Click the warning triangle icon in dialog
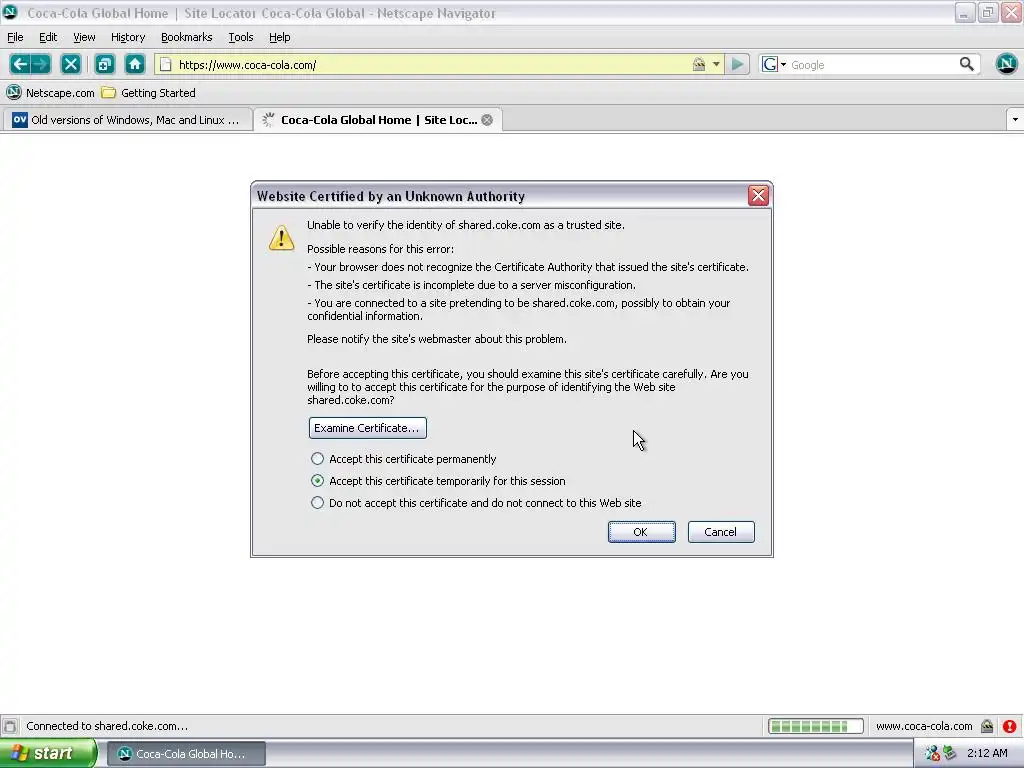This screenshot has height=768, width=1024. (x=281, y=238)
